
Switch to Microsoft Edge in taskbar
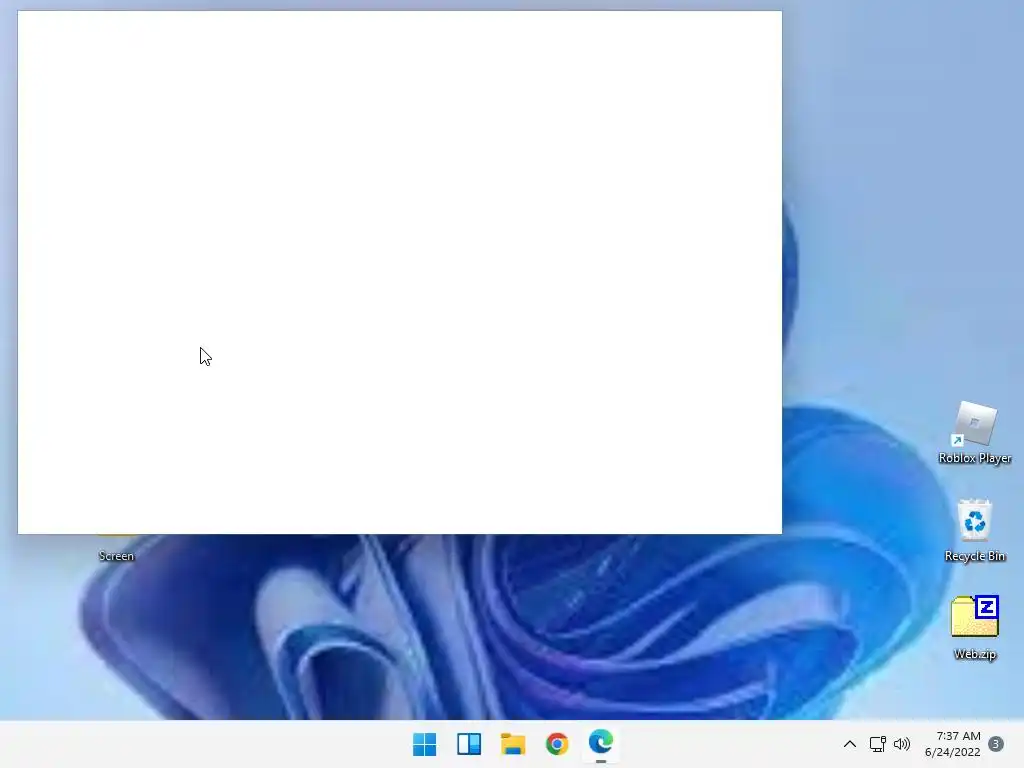(x=601, y=743)
